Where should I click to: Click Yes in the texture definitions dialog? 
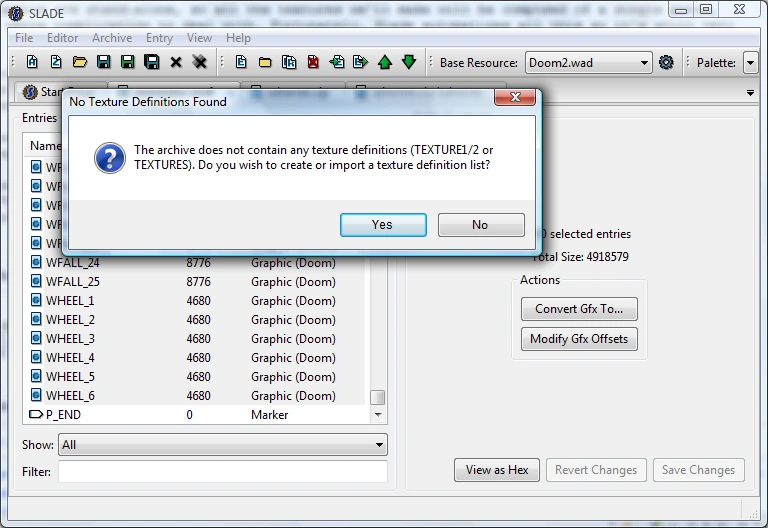tap(383, 225)
